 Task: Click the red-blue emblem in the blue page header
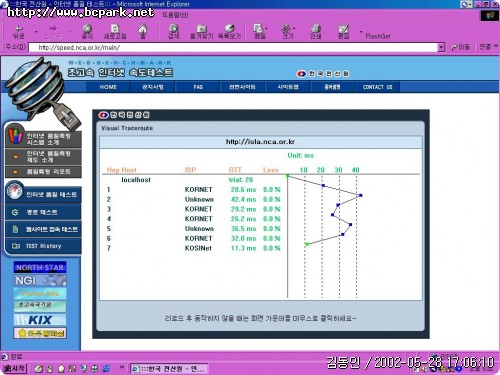coord(301,74)
